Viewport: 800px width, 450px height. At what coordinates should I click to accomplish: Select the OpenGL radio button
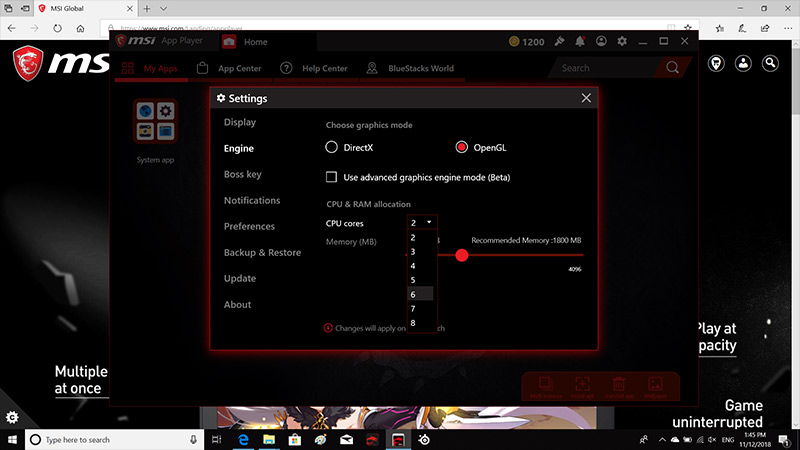coord(461,148)
